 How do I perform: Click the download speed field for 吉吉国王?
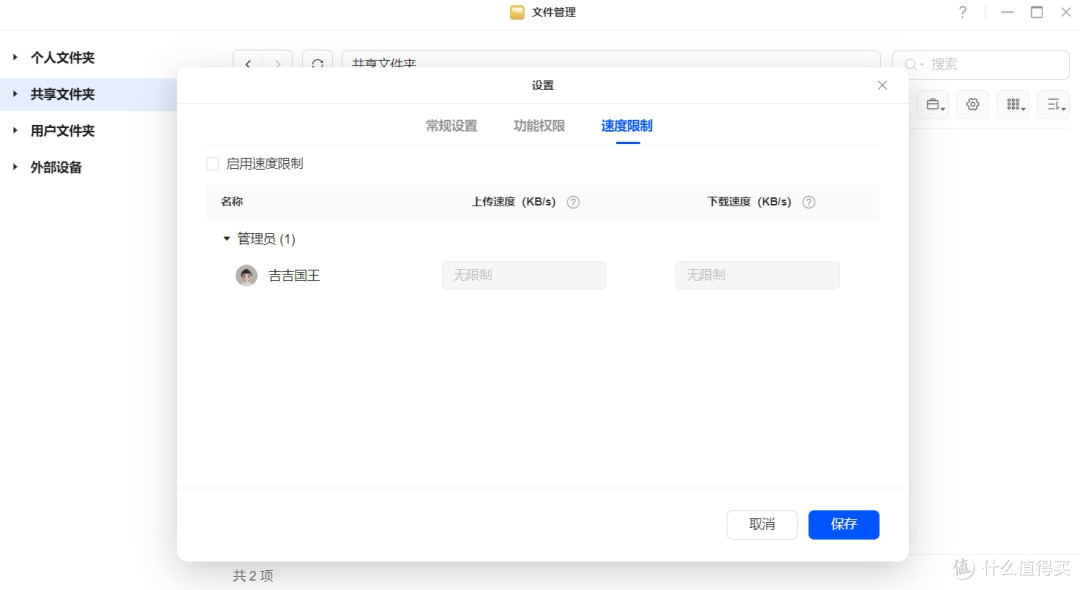coord(757,275)
